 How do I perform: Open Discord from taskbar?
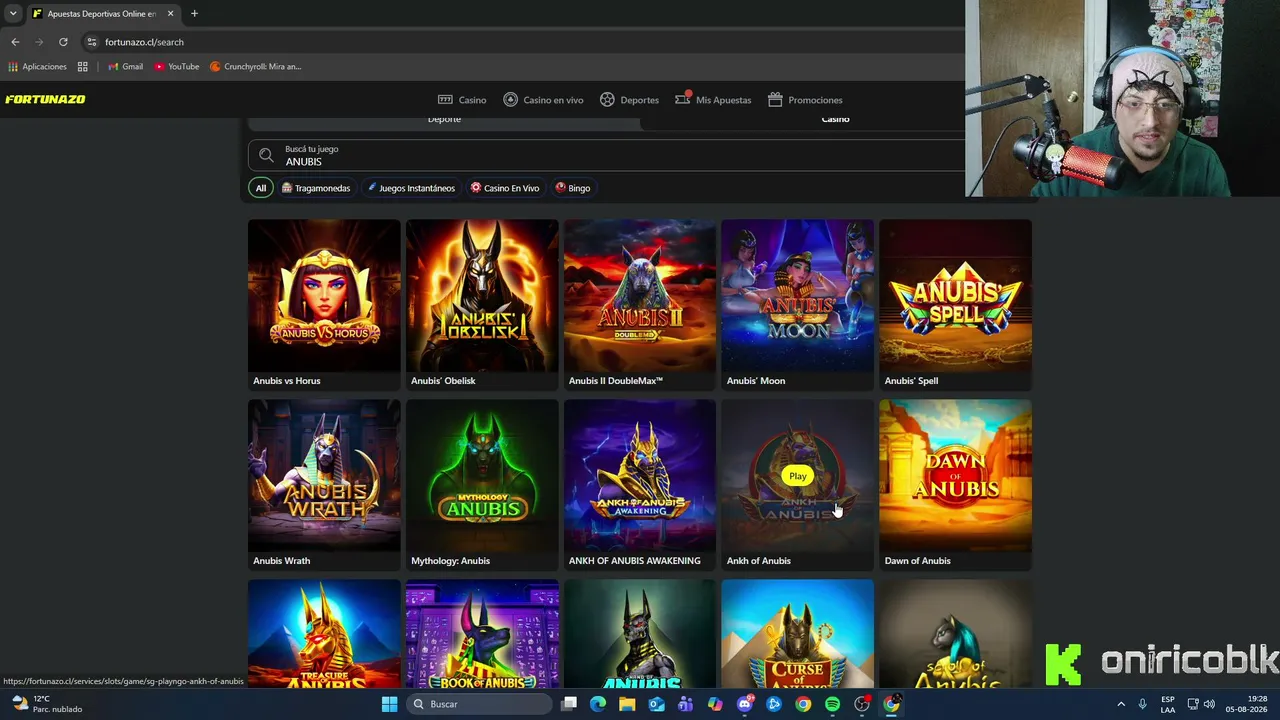pos(745,704)
